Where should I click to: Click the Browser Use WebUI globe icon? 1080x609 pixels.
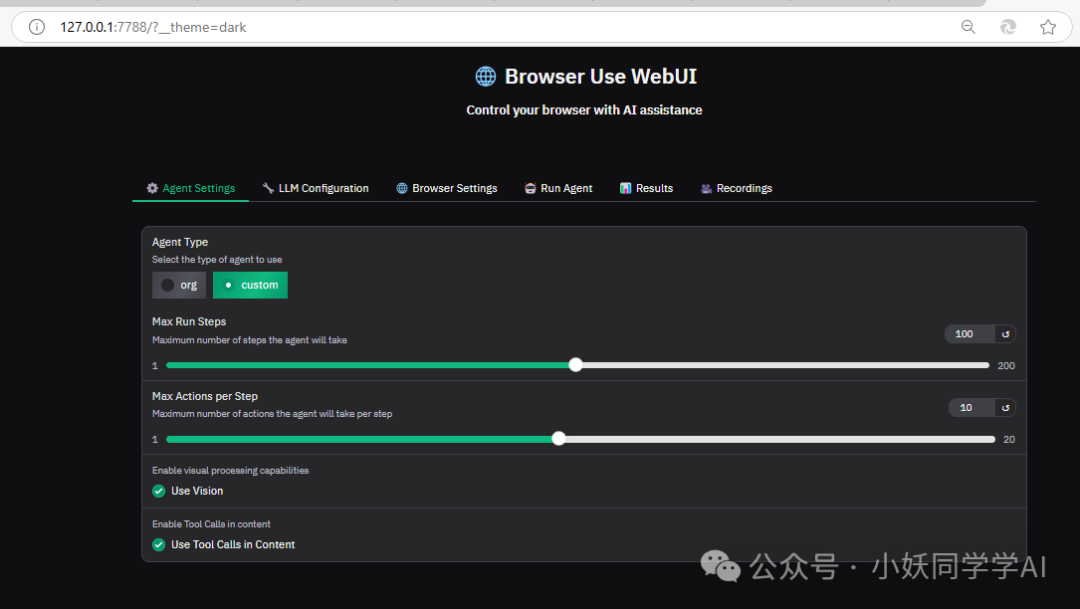[x=486, y=76]
